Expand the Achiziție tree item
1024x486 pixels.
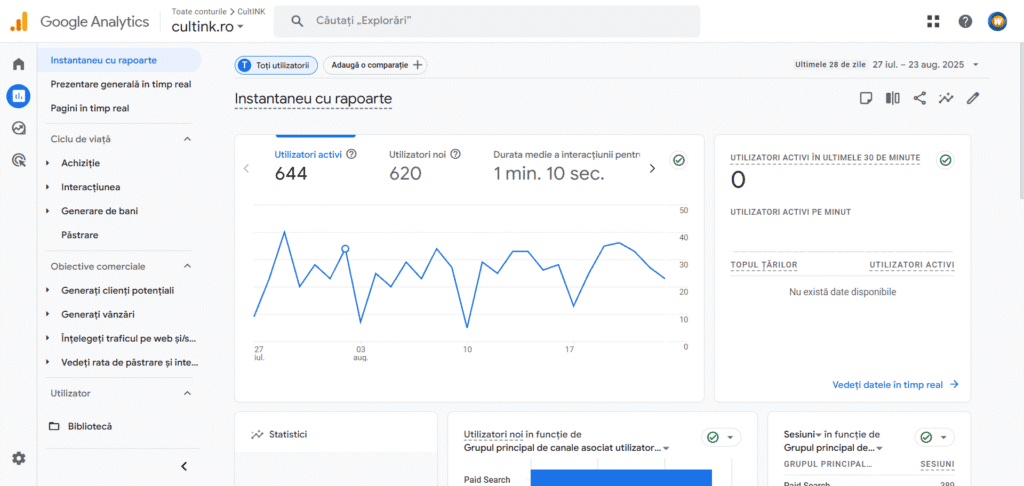point(48,163)
